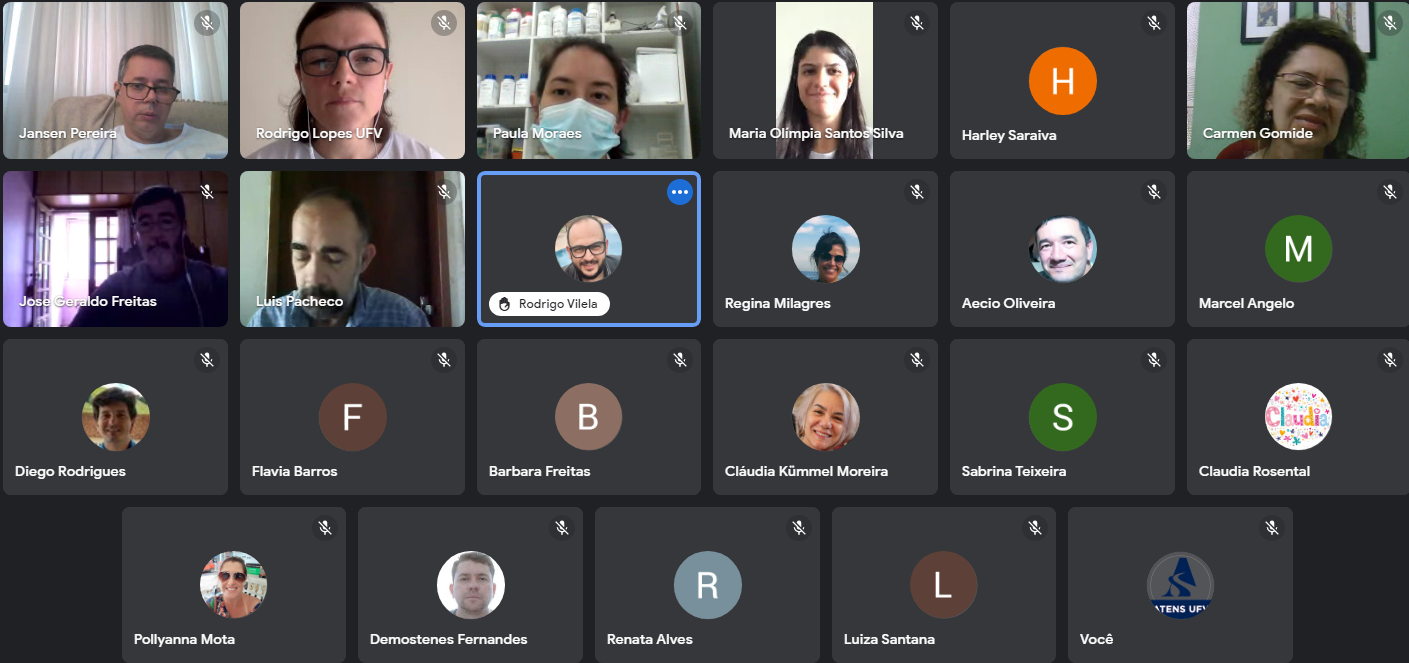This screenshot has width=1409, height=663.
Task: Click the muted mic icon on Pollyanna Mota's tile
Action: coord(325,527)
